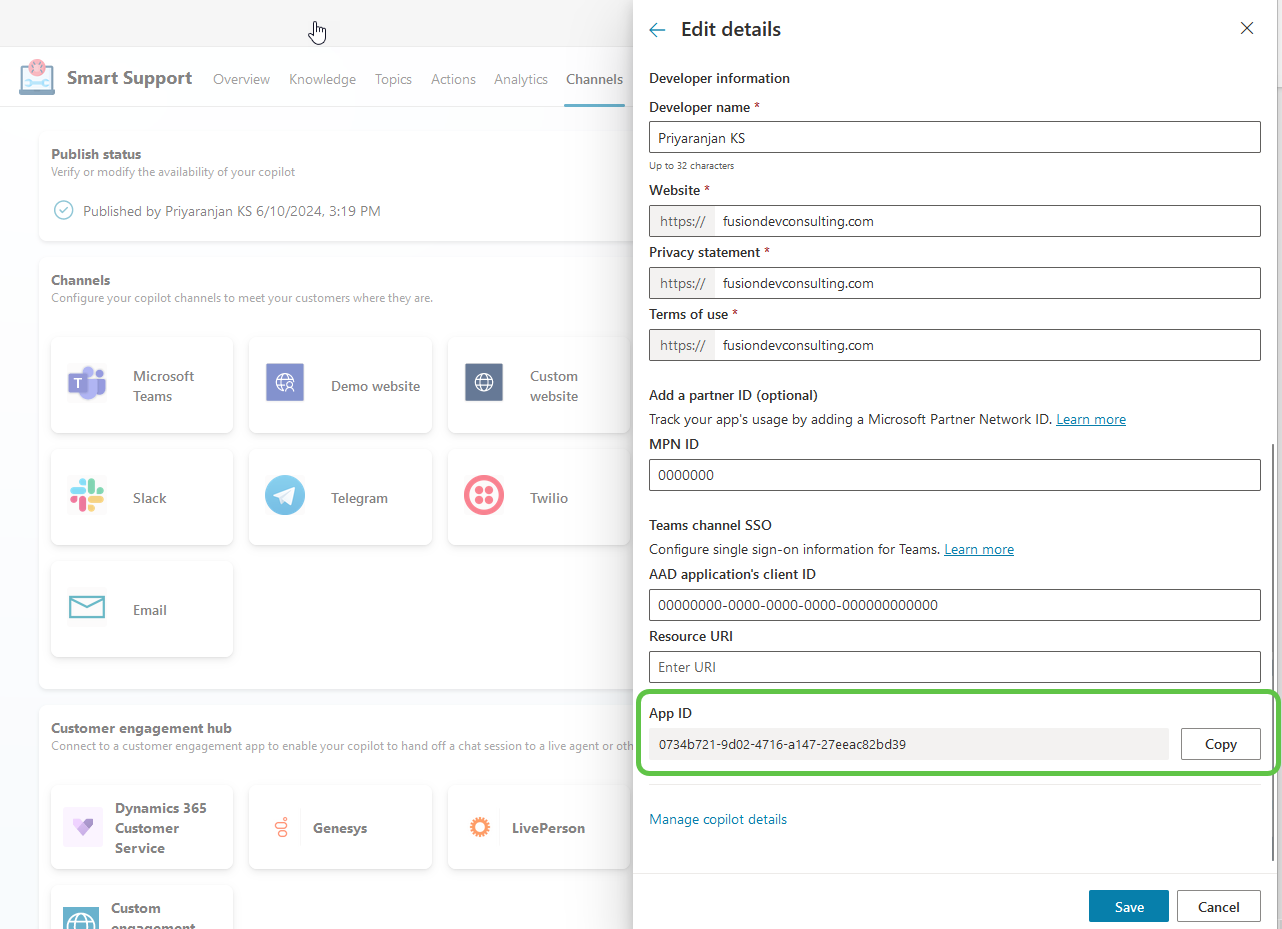Select the Custom website globe icon
This screenshot has height=929, width=1282.
point(484,383)
